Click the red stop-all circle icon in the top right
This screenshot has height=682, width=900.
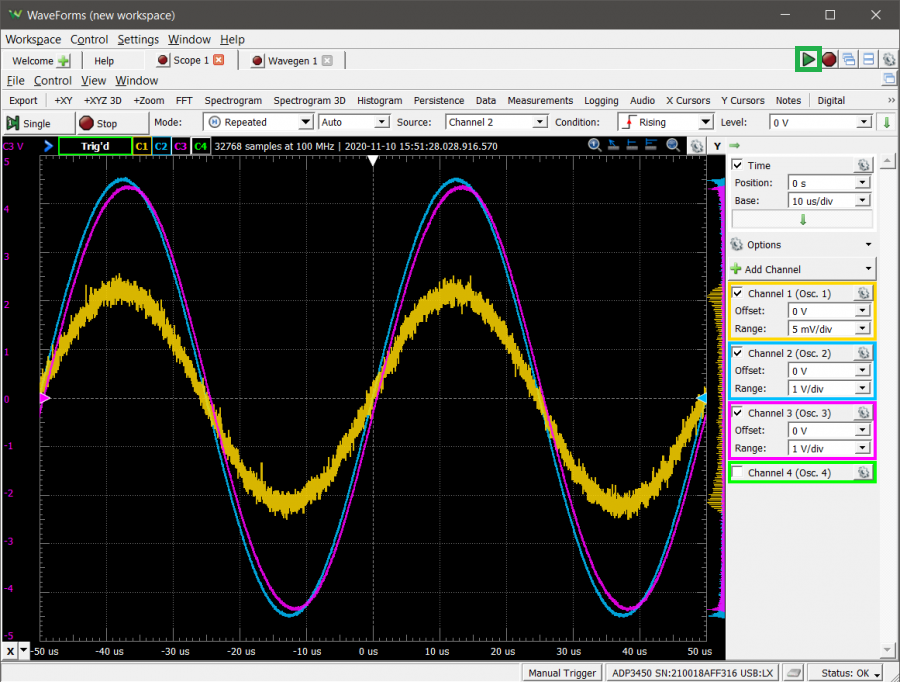(829, 60)
